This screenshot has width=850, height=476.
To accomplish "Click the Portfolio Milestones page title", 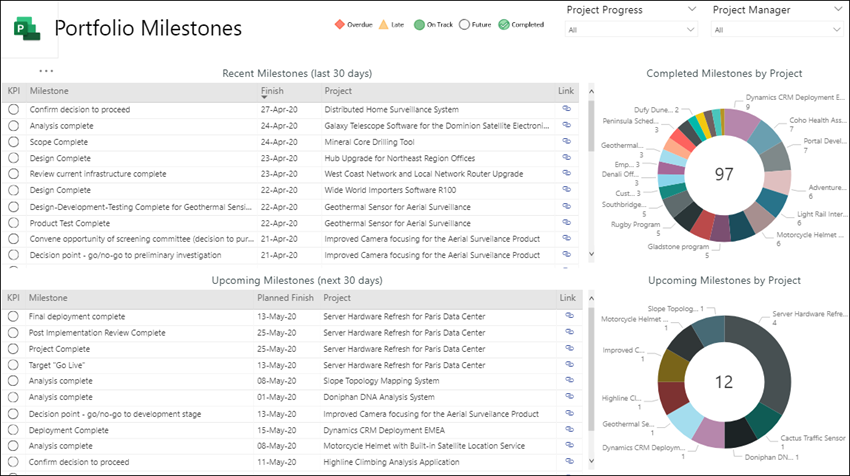I will (x=148, y=28).
